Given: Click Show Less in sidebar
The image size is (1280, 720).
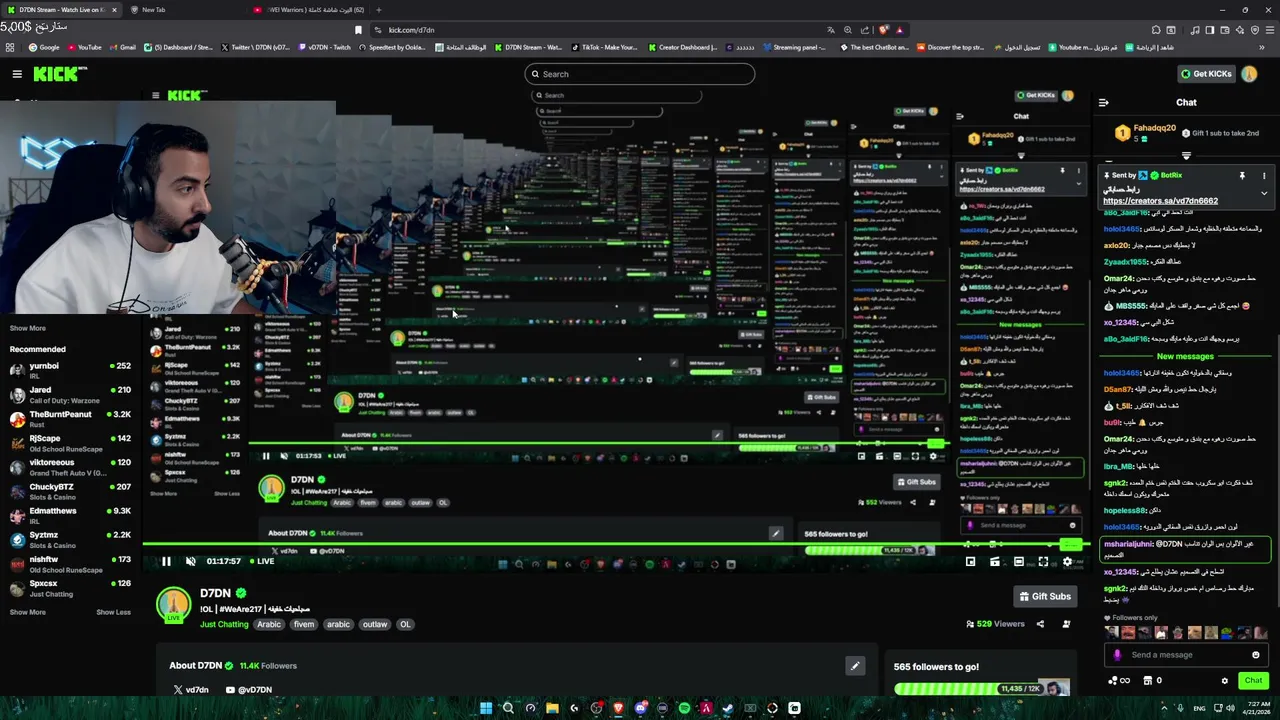Looking at the screenshot, I should (x=113, y=612).
